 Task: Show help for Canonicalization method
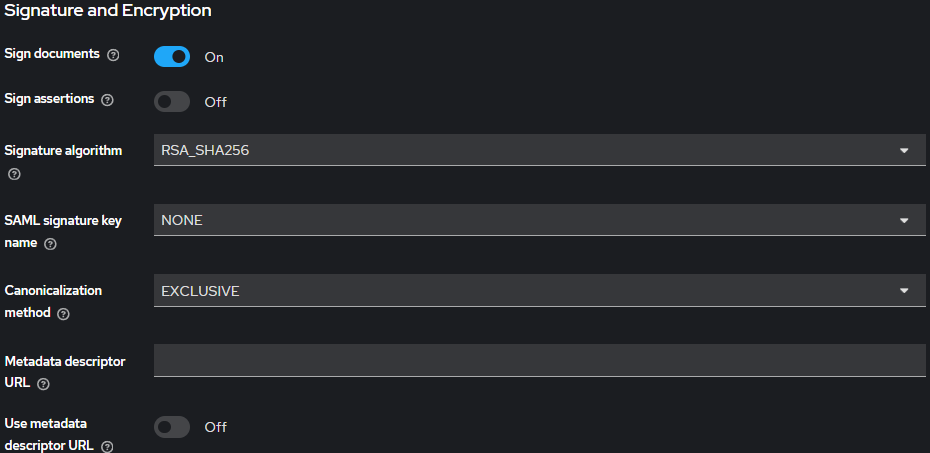tap(63, 313)
